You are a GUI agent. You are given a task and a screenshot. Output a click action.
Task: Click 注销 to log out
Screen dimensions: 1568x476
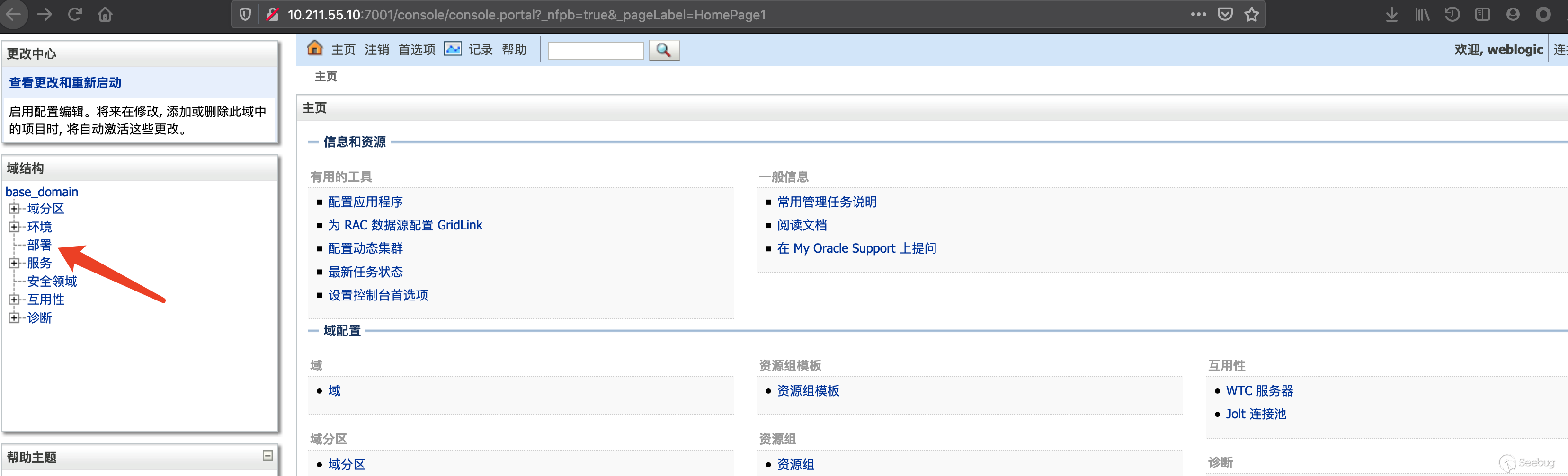click(x=376, y=49)
